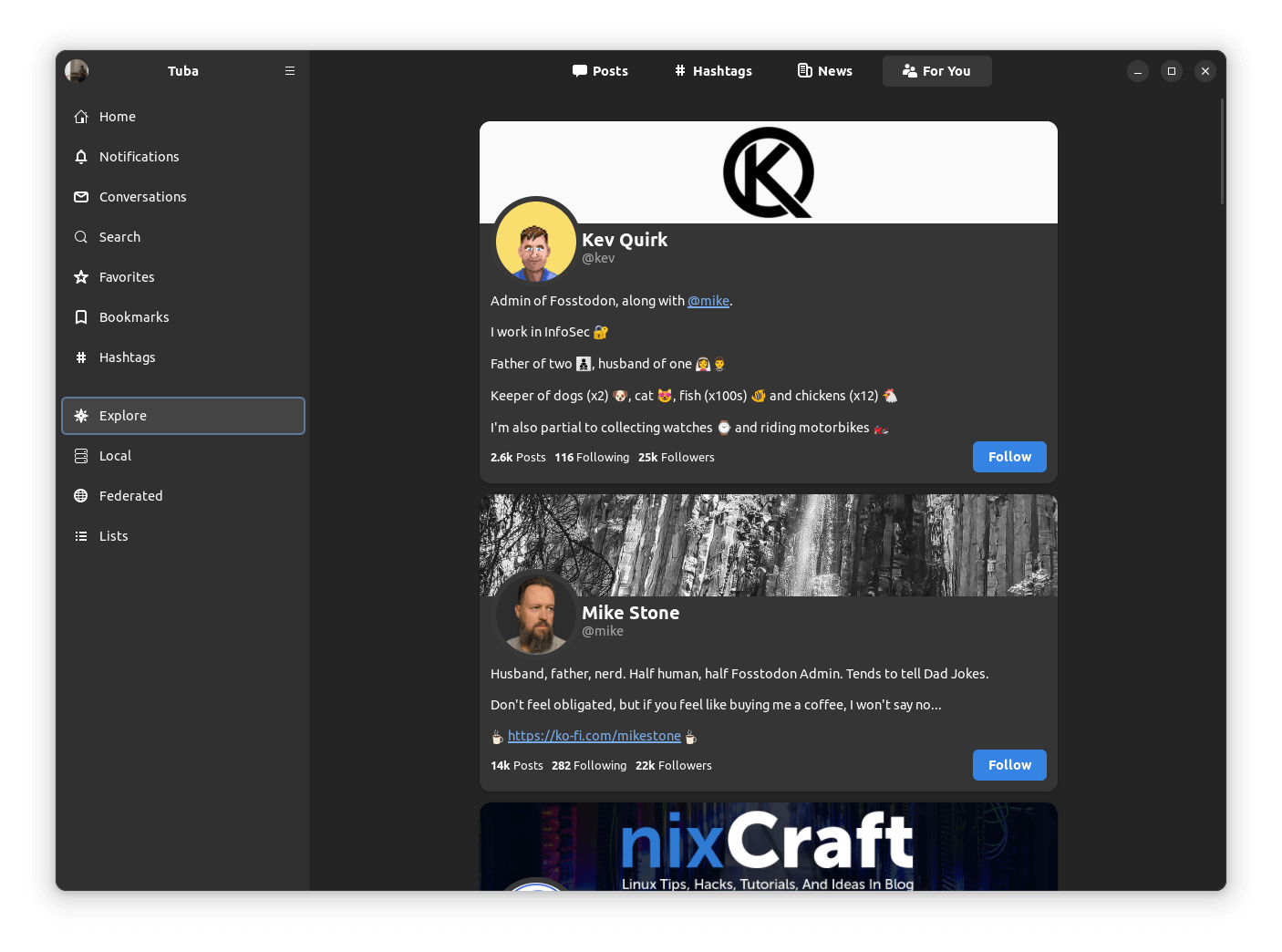
Task: Open the Lists icon in sidebar
Action: tap(81, 536)
